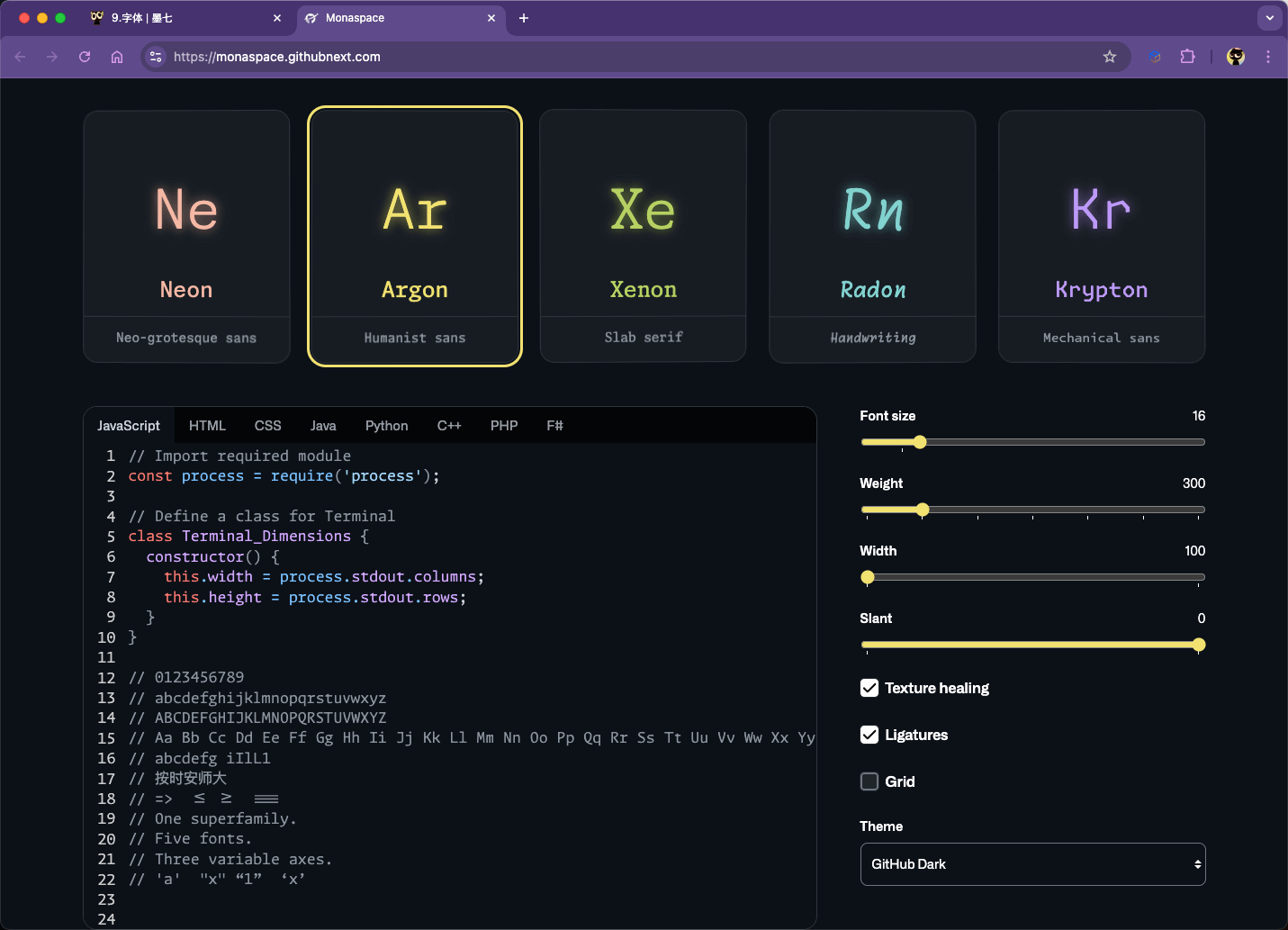Click the Weight slider

click(1032, 510)
